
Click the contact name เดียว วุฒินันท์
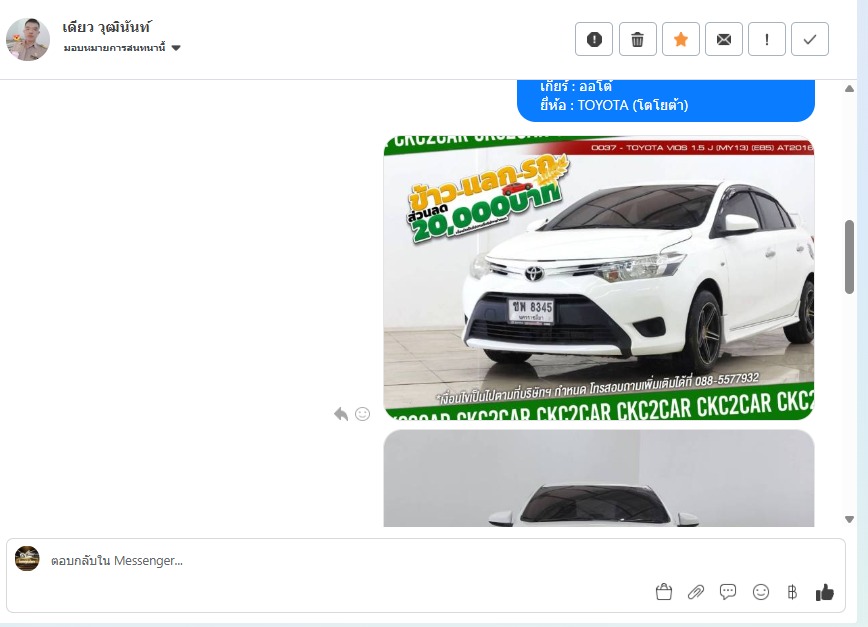[x=106, y=27]
